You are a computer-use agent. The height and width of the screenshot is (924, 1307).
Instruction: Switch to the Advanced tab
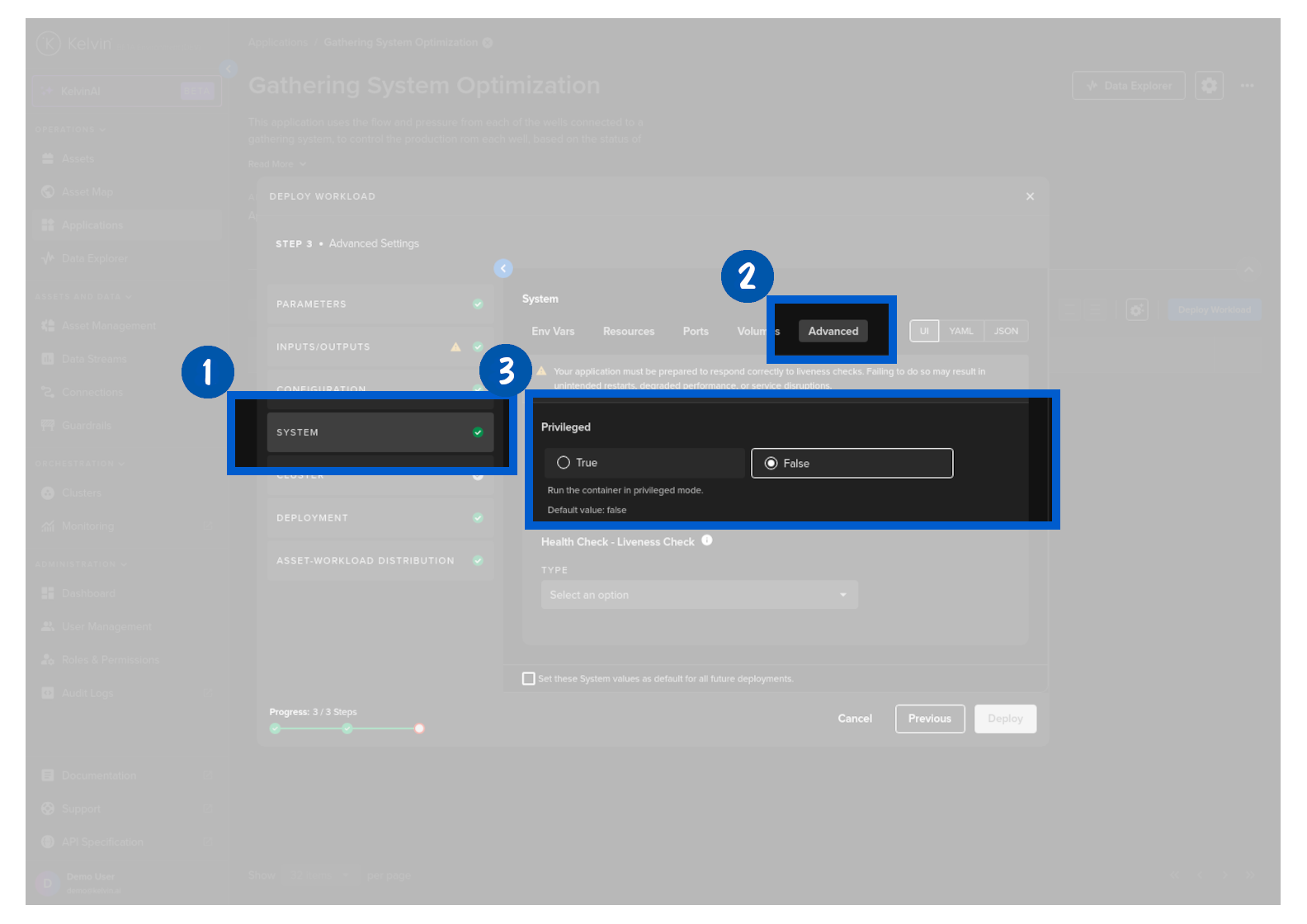(833, 332)
